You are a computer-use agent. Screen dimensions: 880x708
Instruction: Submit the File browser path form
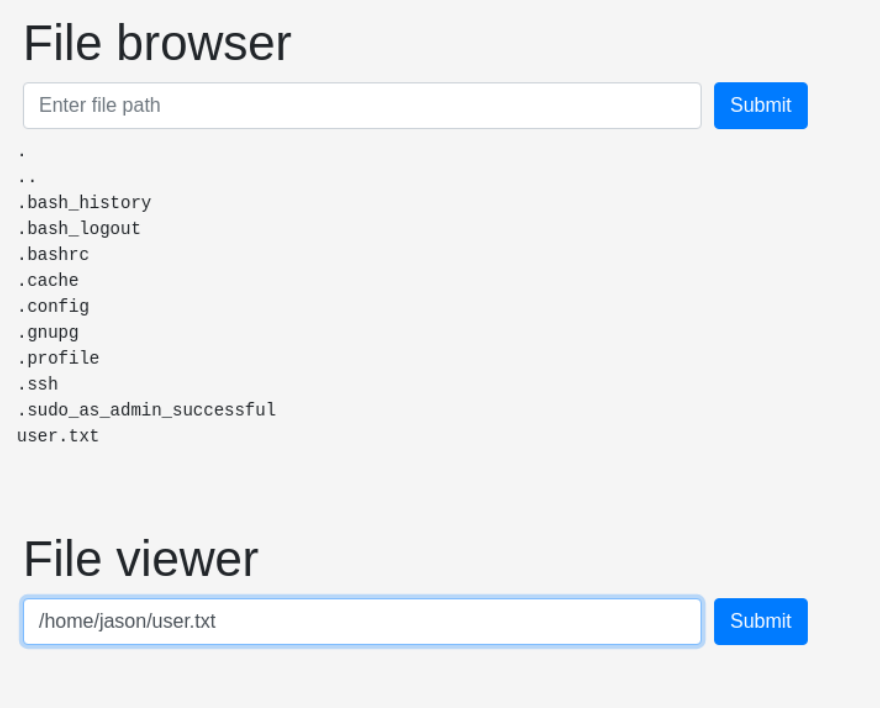[760, 105]
